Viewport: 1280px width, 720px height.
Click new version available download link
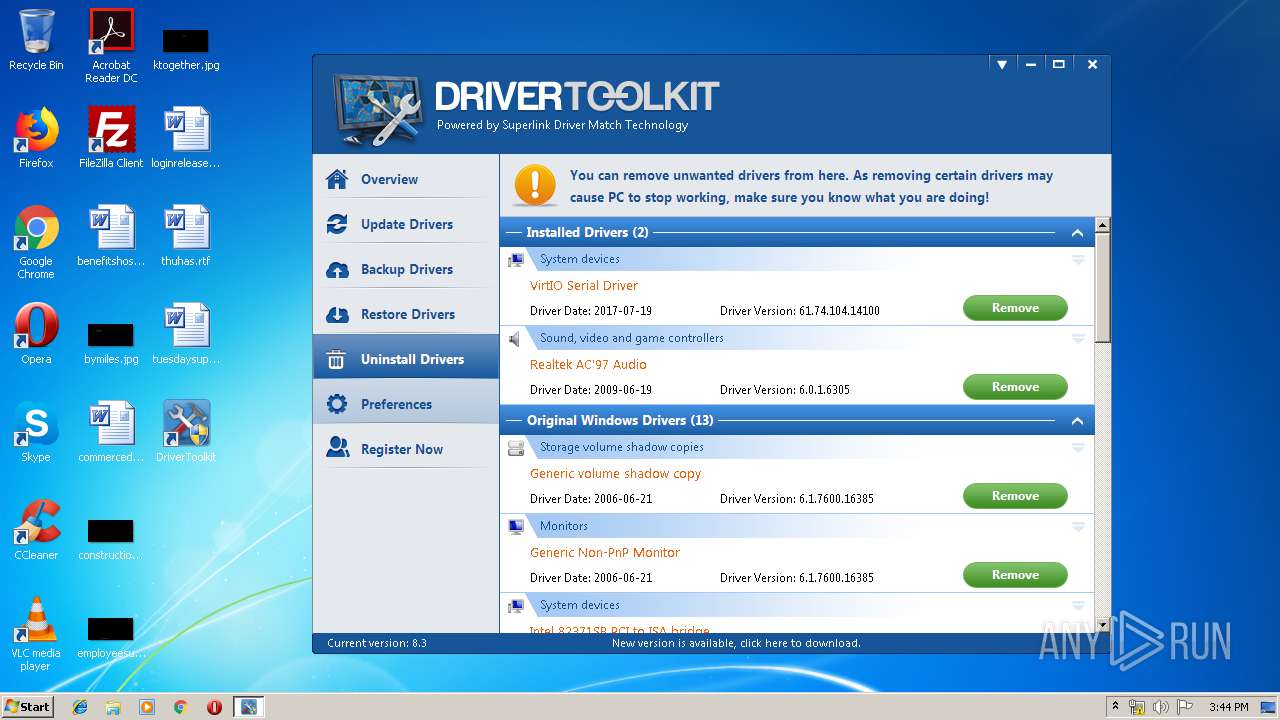tap(736, 643)
